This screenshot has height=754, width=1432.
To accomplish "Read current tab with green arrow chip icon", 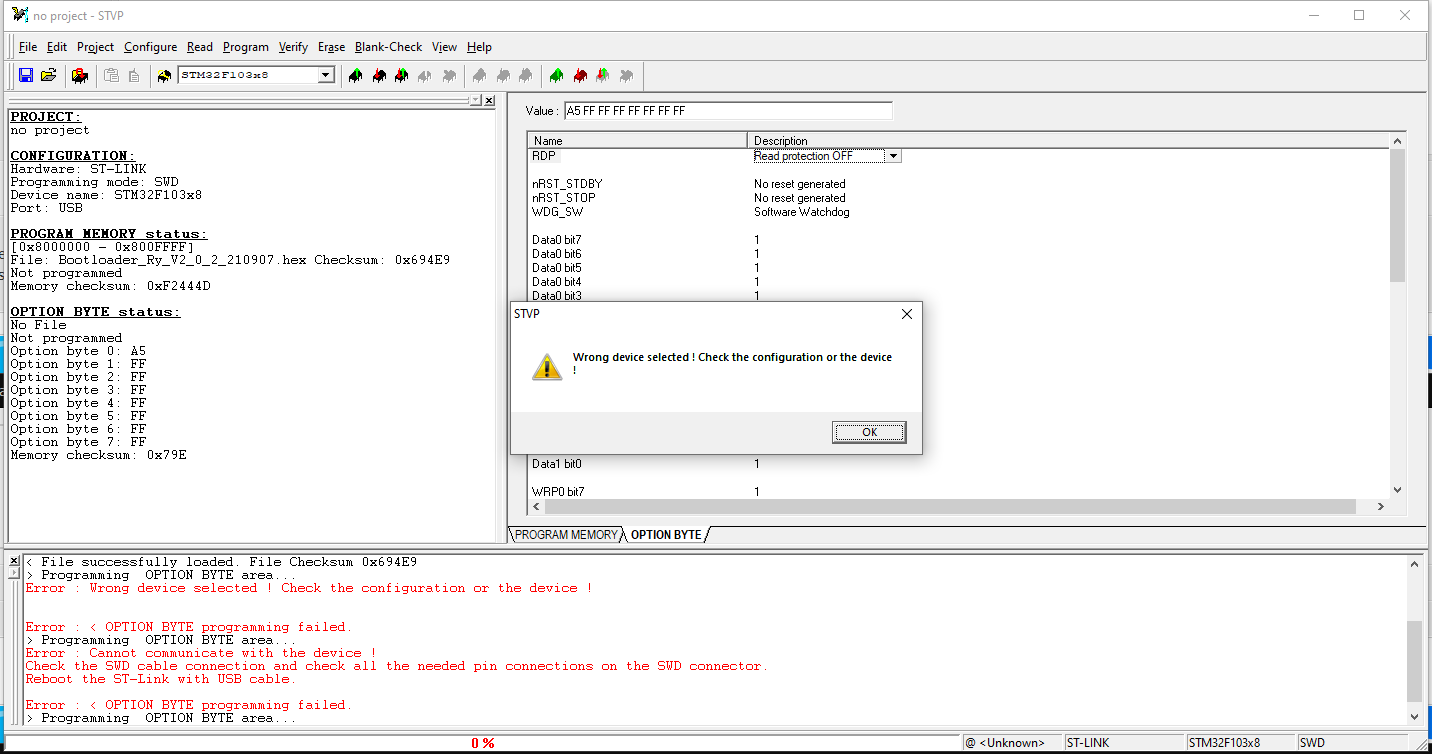I will [x=355, y=76].
